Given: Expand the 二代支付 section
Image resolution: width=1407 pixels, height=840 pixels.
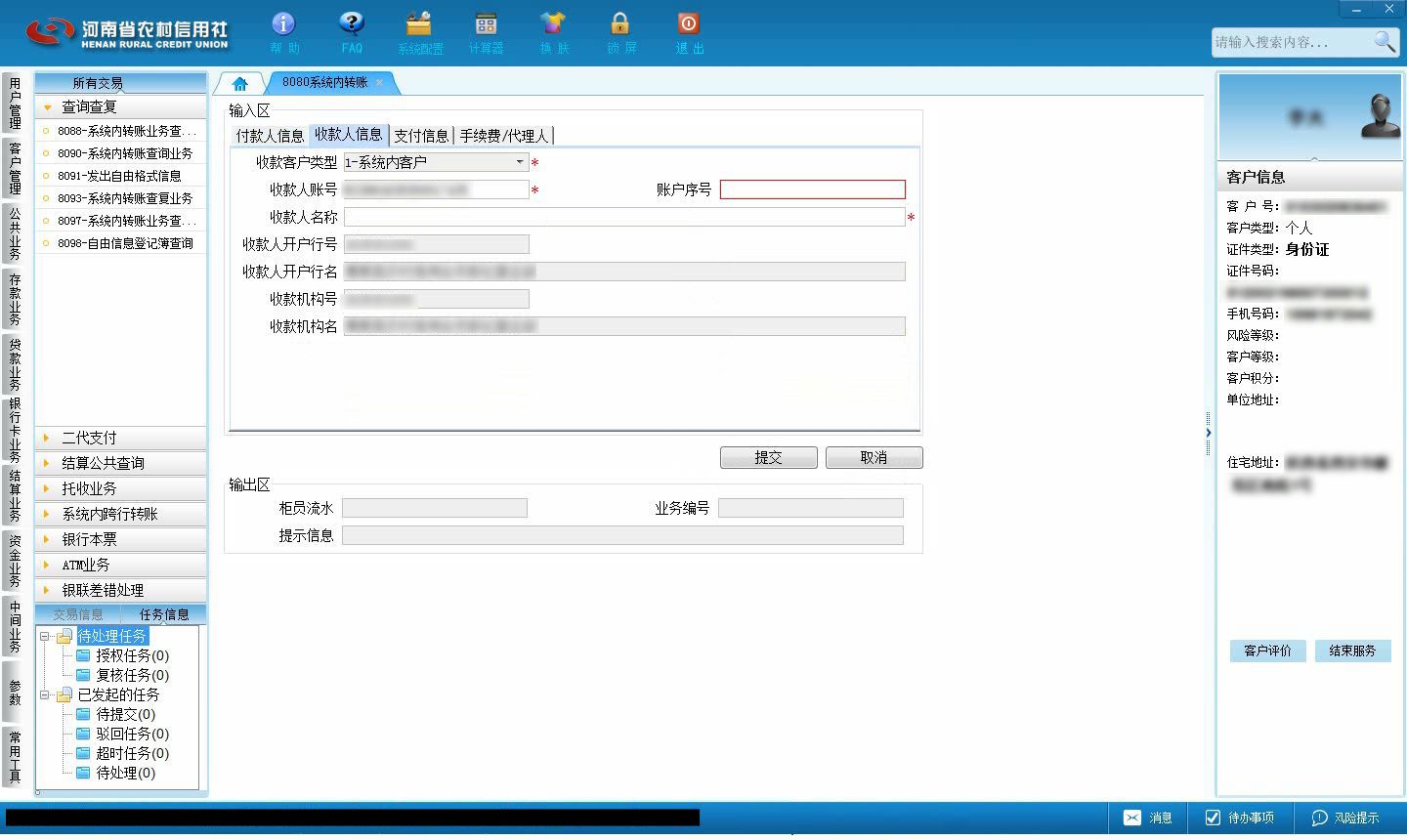Looking at the screenshot, I should (121, 438).
